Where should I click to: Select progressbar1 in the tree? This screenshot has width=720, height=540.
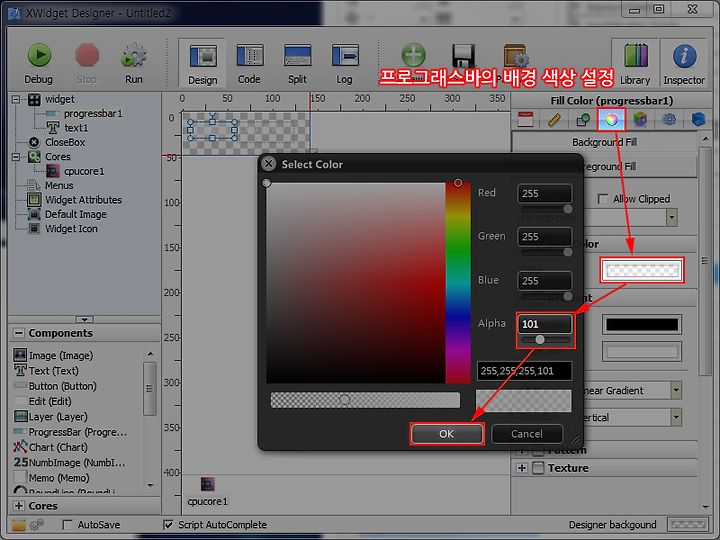[x=93, y=113]
